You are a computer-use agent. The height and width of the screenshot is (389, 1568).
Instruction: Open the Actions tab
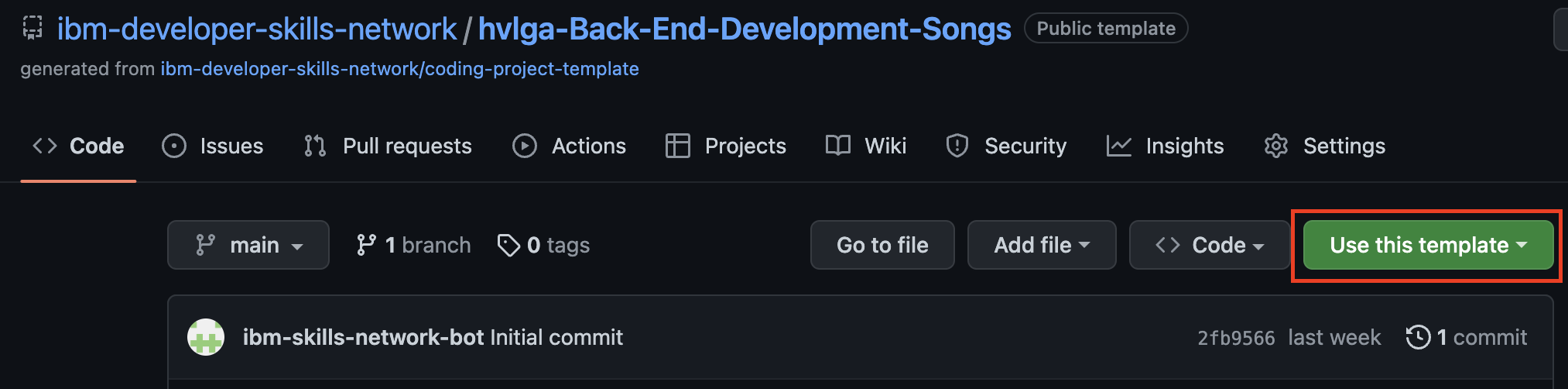(569, 146)
